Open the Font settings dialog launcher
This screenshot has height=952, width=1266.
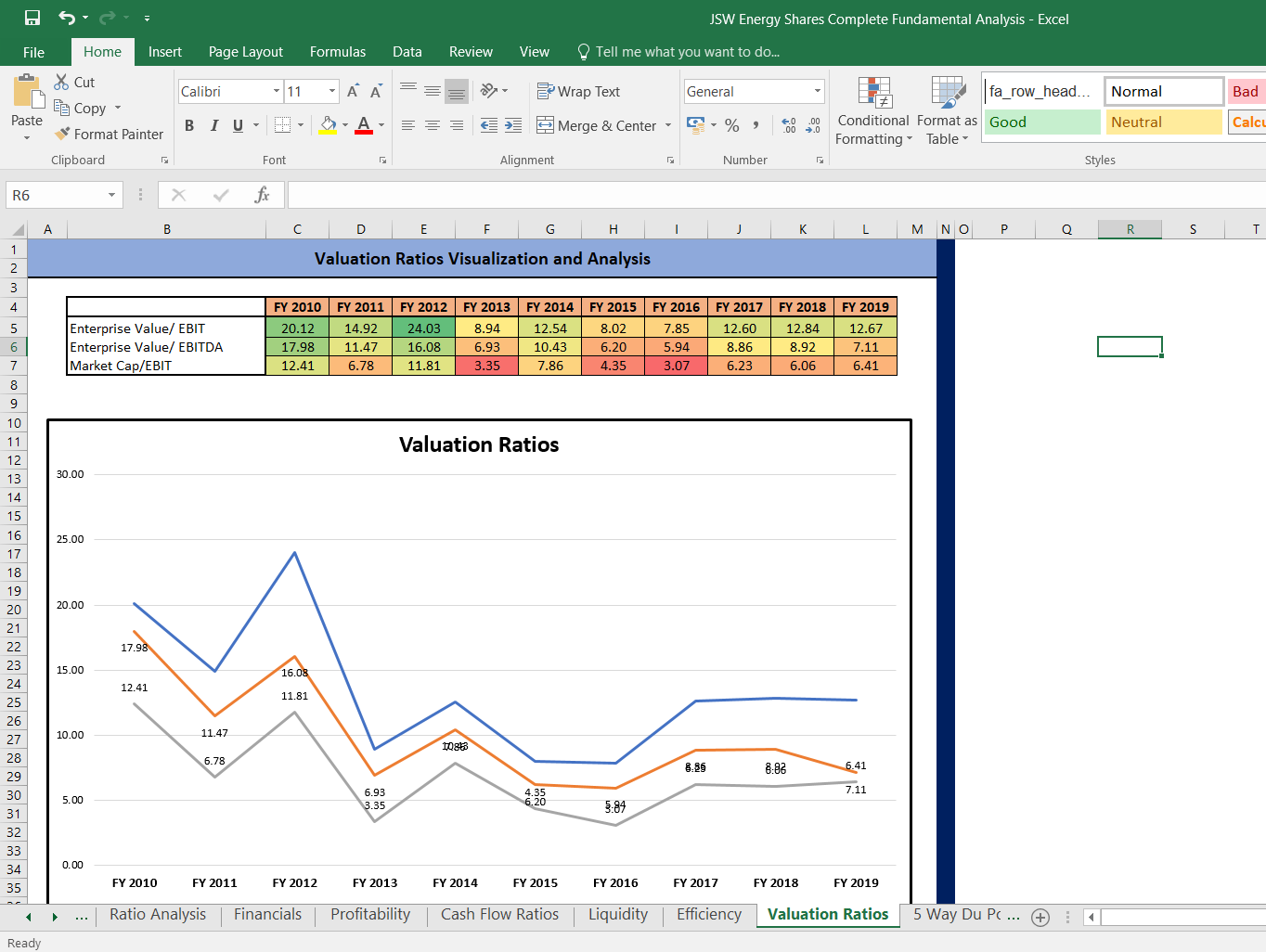[x=382, y=161]
